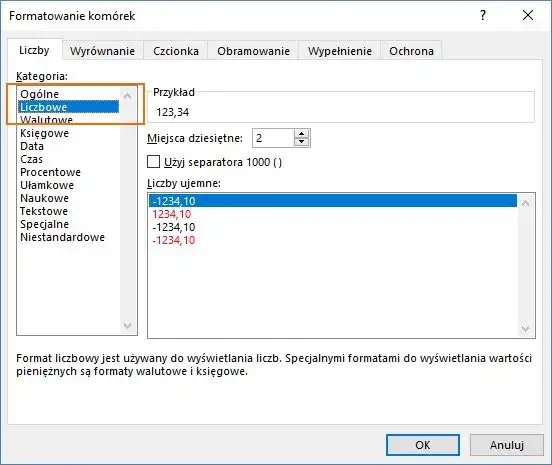Click the Anuluj button
This screenshot has width=552, height=465.
click(507, 445)
